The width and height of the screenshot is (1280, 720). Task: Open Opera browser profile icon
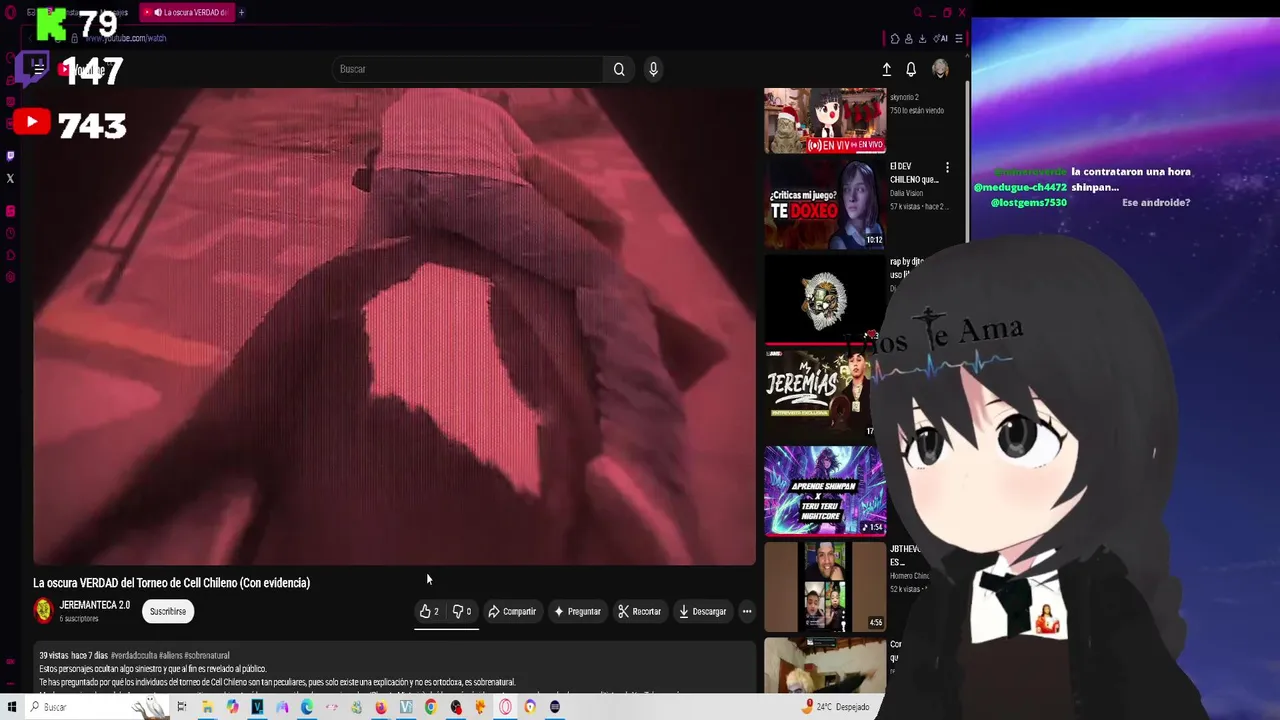909,39
